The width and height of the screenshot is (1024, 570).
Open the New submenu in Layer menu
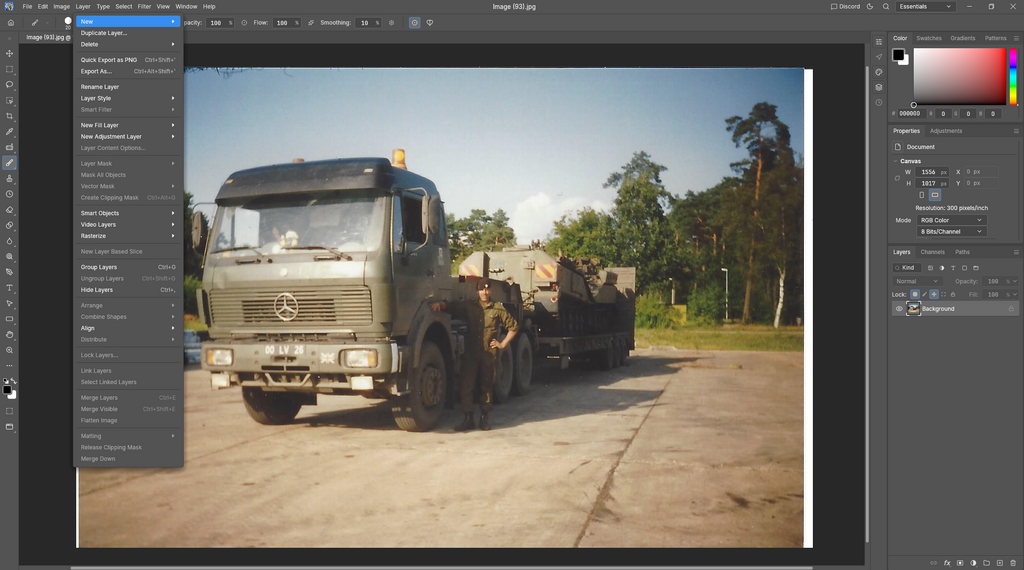(x=128, y=22)
